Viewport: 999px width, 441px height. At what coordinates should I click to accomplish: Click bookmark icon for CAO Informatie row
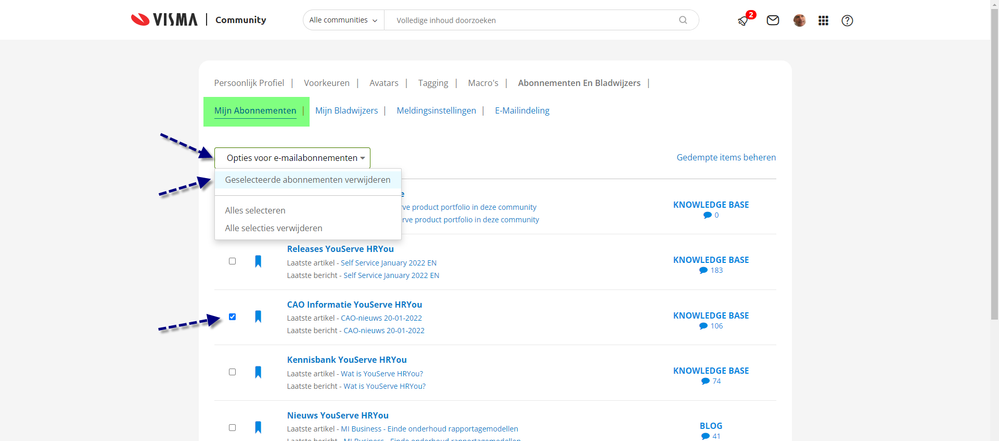[258, 317]
